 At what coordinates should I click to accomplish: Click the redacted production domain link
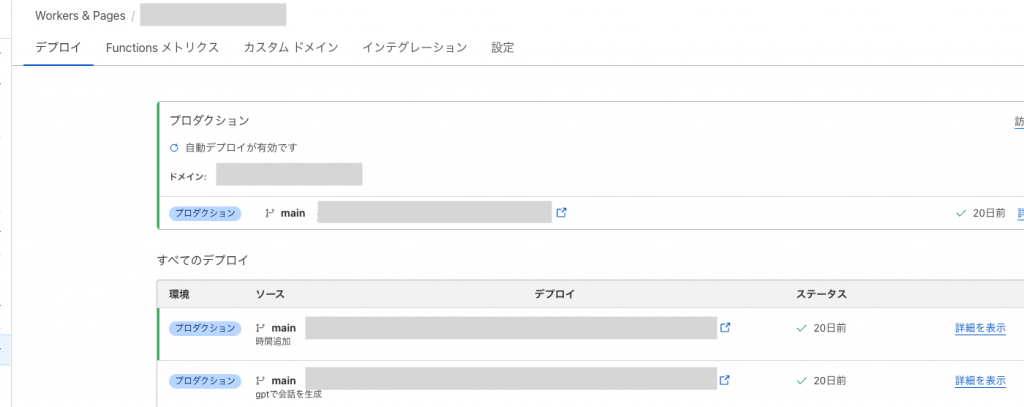(x=289, y=175)
